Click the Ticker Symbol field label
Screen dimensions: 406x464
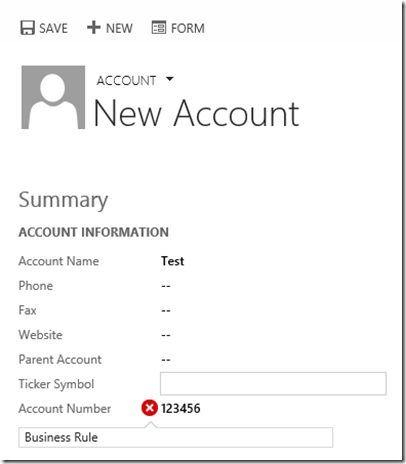[56, 384]
